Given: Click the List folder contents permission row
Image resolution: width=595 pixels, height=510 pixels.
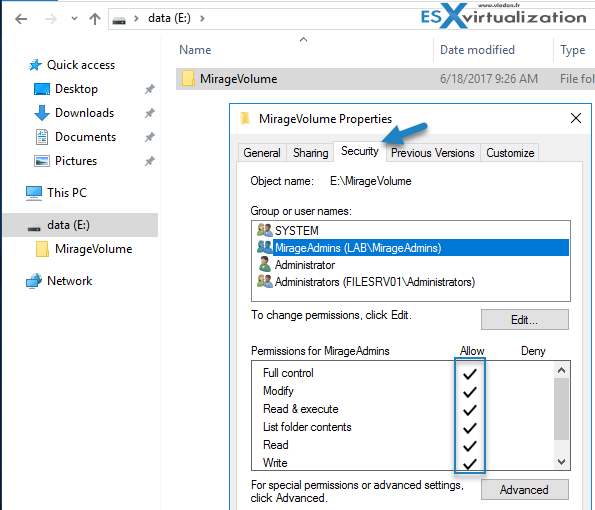Looking at the screenshot, I should click(402, 427).
